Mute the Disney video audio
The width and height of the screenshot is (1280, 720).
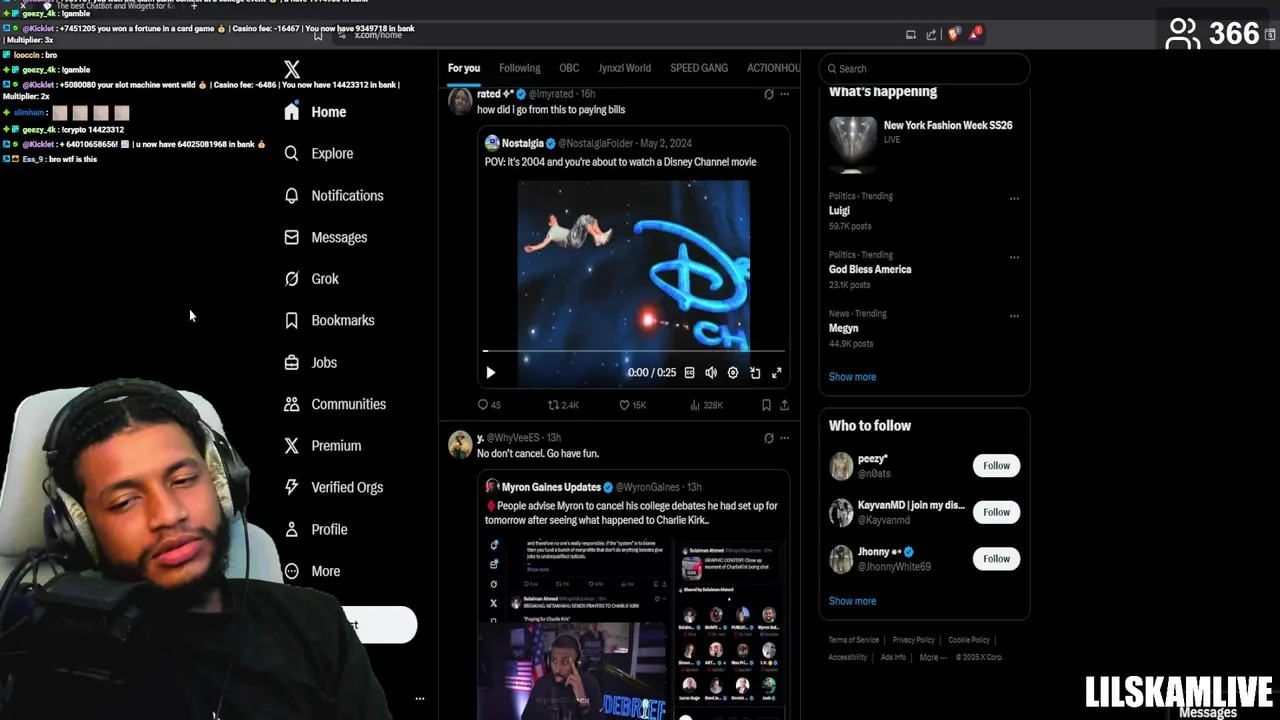tap(711, 372)
